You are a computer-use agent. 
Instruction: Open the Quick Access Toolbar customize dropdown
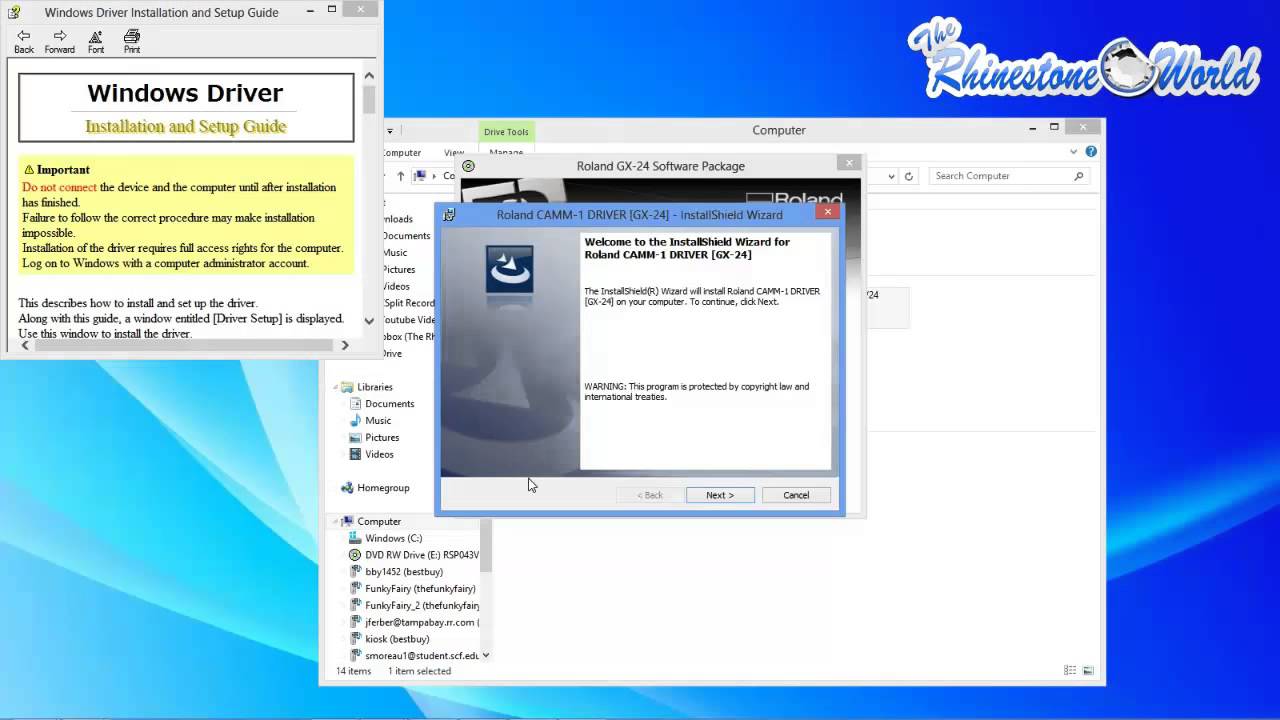pyautogui.click(x=390, y=131)
